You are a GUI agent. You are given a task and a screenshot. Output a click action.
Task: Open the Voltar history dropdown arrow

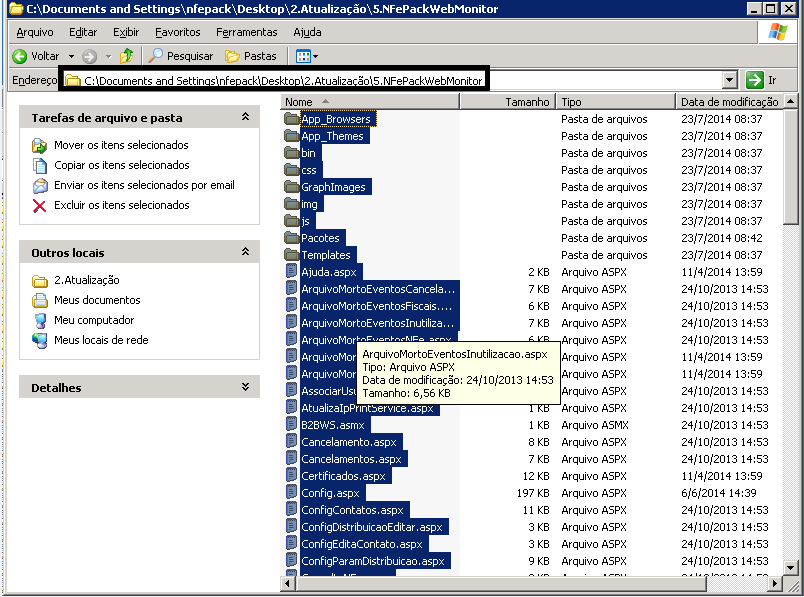[71, 56]
